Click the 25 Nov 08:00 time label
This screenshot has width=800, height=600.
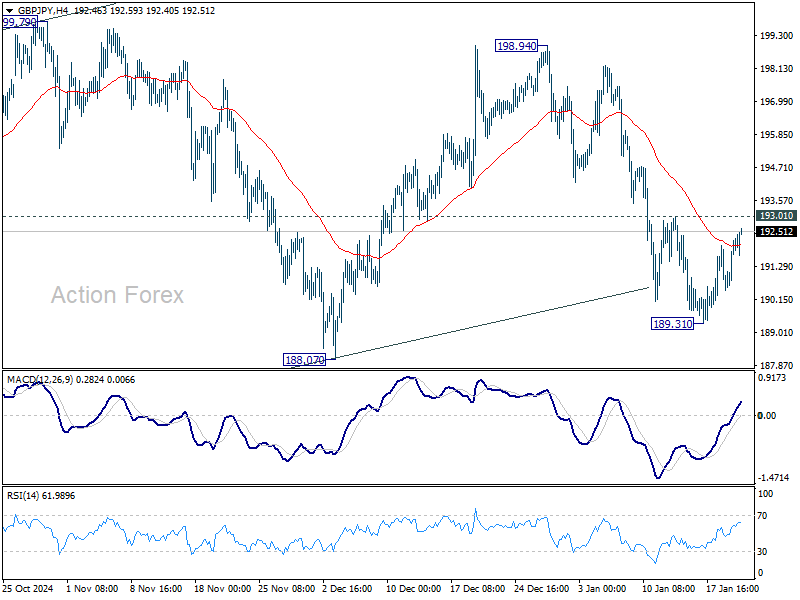click(x=286, y=588)
